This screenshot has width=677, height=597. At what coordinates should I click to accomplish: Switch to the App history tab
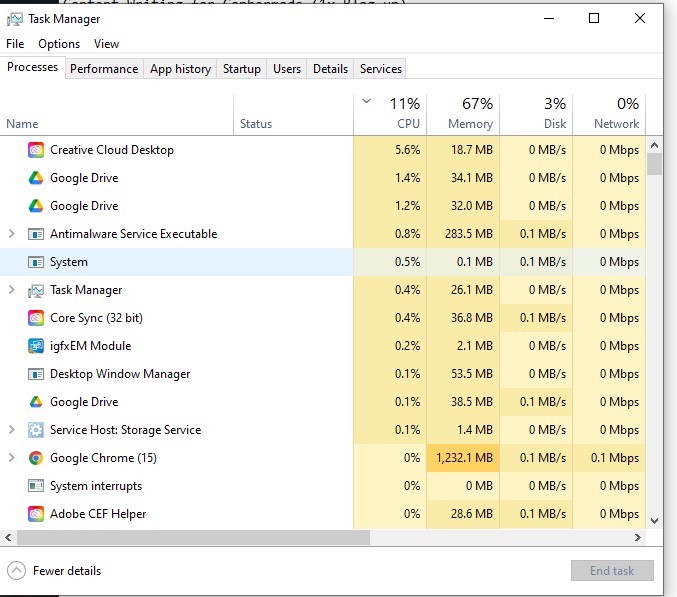tap(180, 69)
